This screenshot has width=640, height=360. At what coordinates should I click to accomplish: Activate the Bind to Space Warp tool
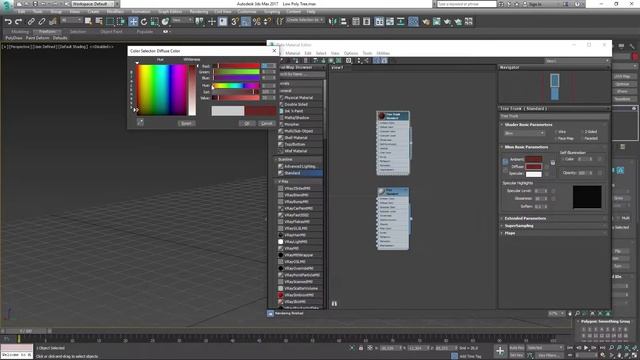(53, 22)
